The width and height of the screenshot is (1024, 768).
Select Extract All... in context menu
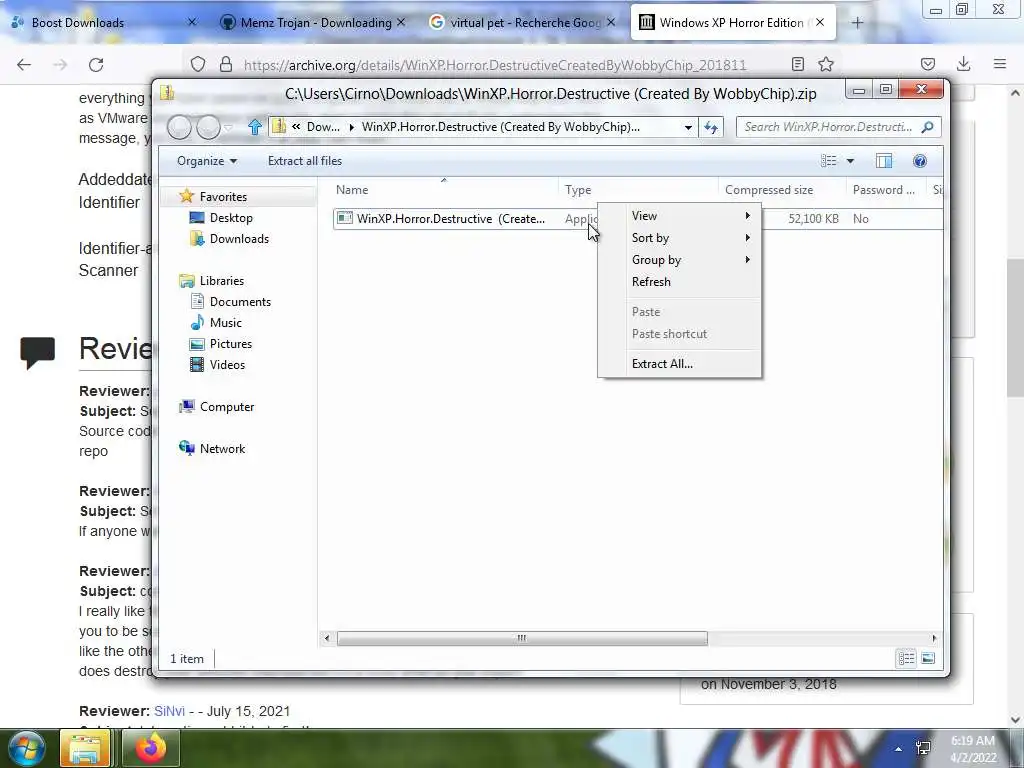679,364
